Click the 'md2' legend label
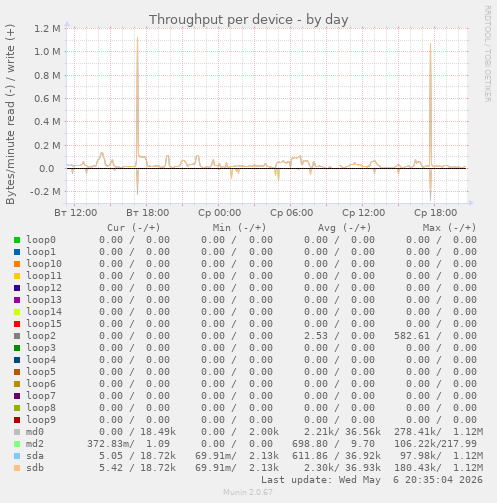 pyautogui.click(x=35, y=444)
